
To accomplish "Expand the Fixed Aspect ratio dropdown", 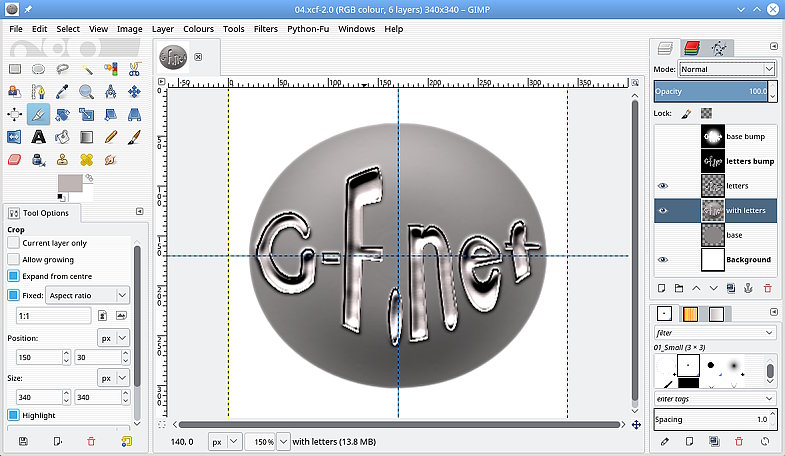I will [88, 295].
